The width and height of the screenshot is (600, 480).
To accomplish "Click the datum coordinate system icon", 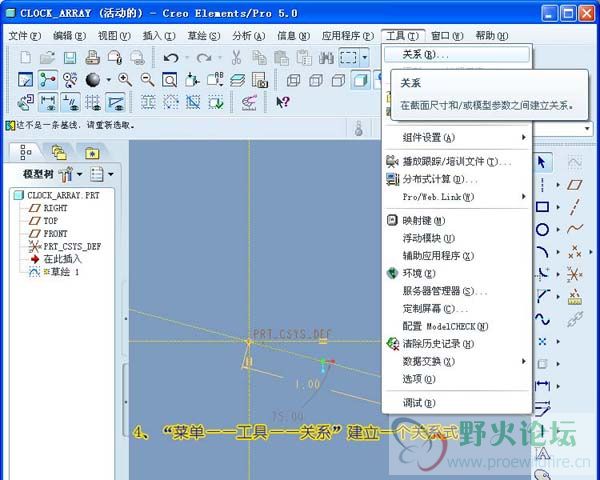I will click(x=575, y=274).
